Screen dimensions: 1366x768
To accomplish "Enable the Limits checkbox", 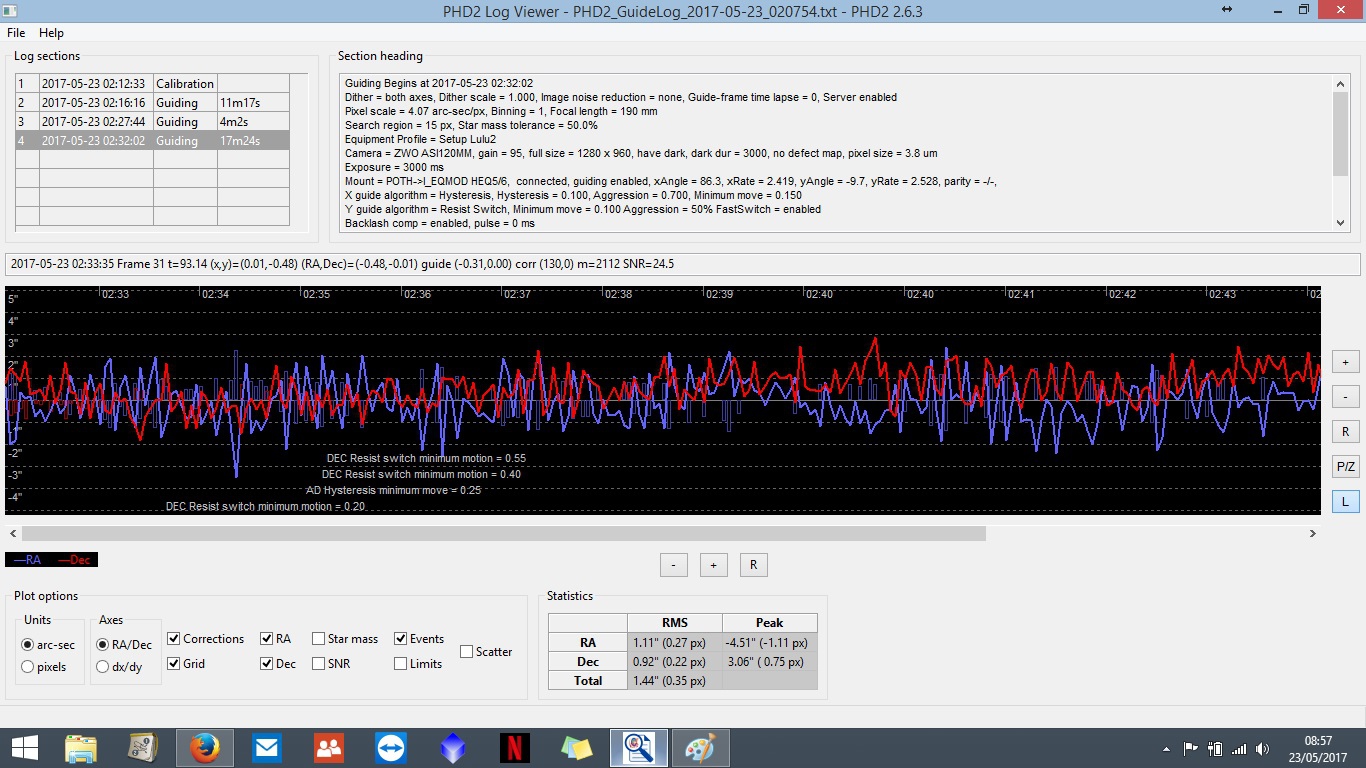I will point(401,664).
